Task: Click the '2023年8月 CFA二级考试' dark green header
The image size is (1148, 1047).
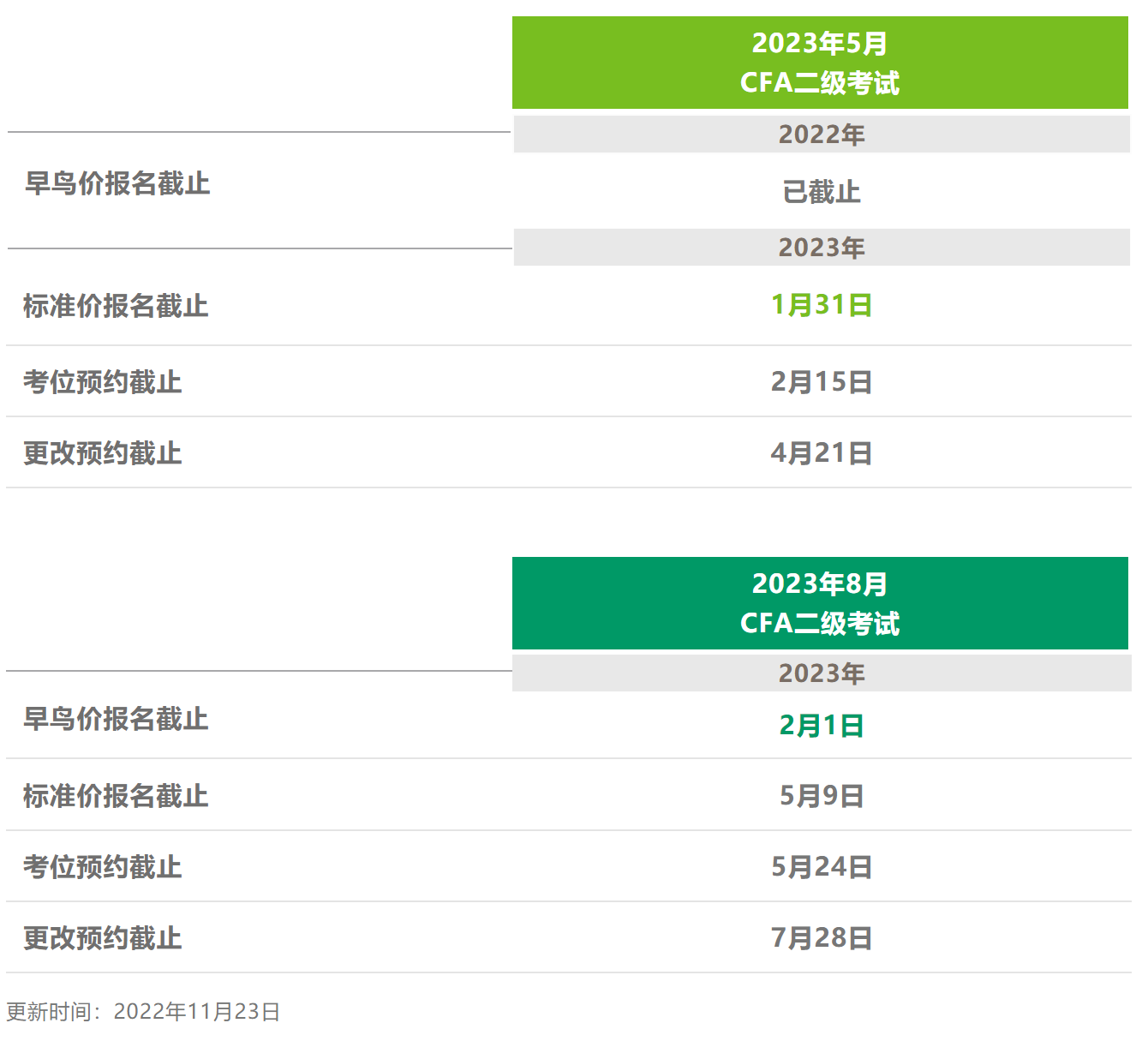Action: click(x=820, y=603)
